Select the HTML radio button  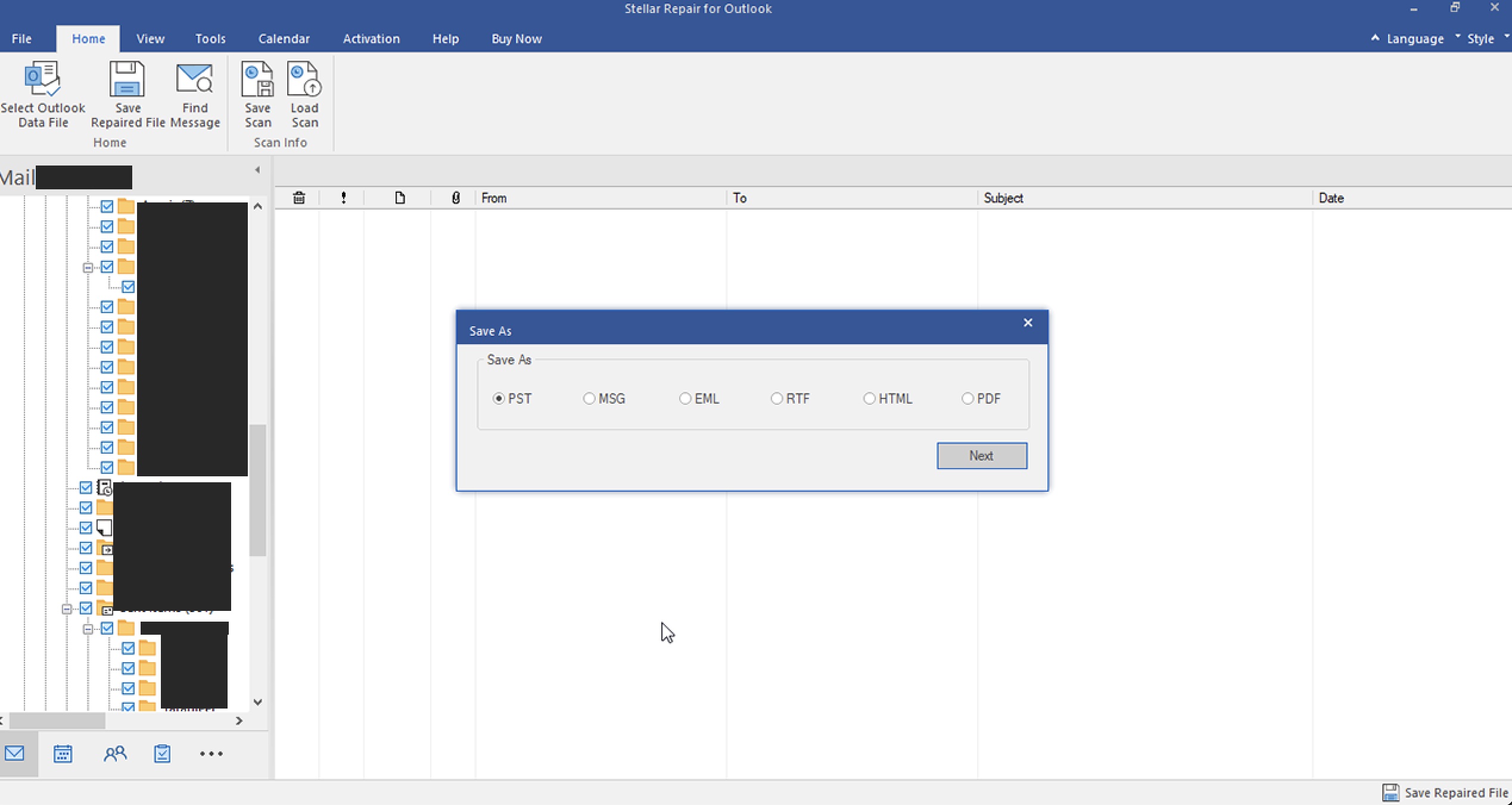tap(869, 398)
